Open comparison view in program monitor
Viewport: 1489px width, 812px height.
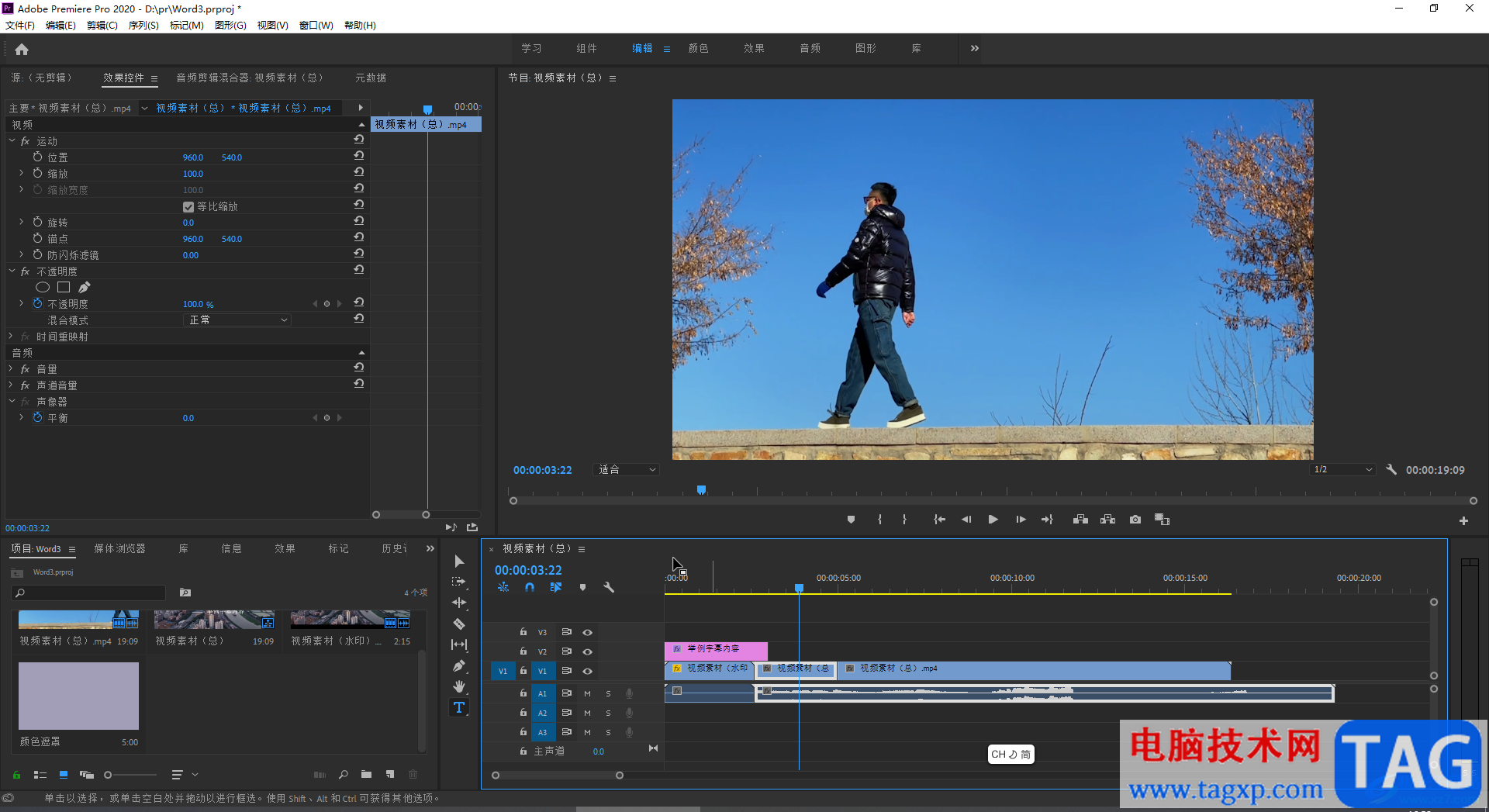[1162, 520]
